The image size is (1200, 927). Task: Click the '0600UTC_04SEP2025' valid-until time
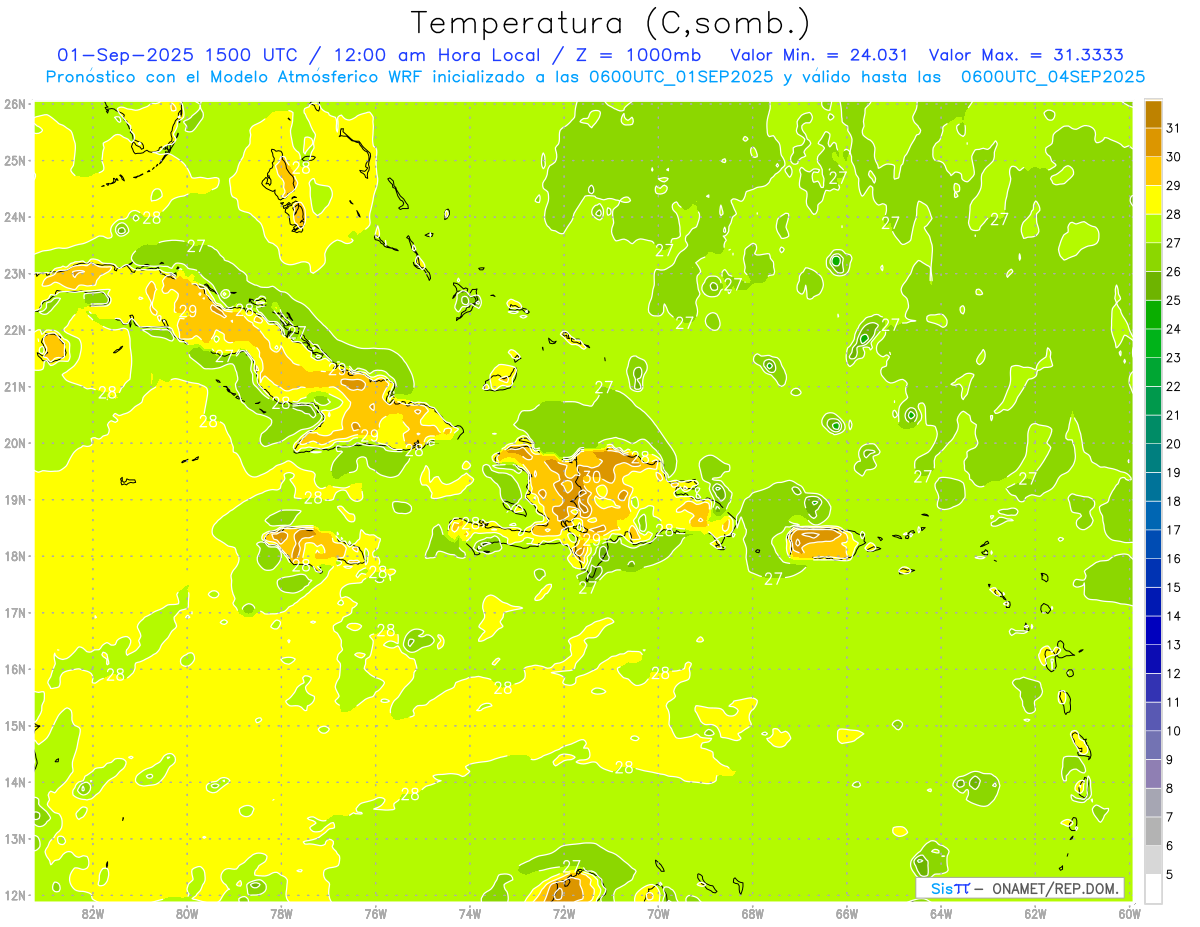point(1052,76)
